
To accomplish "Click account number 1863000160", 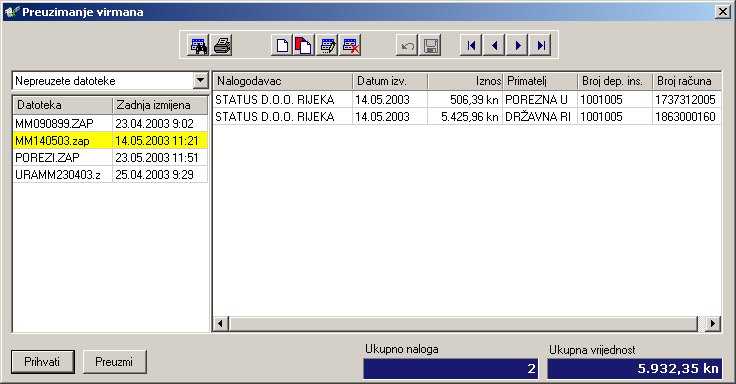I will [687, 116].
